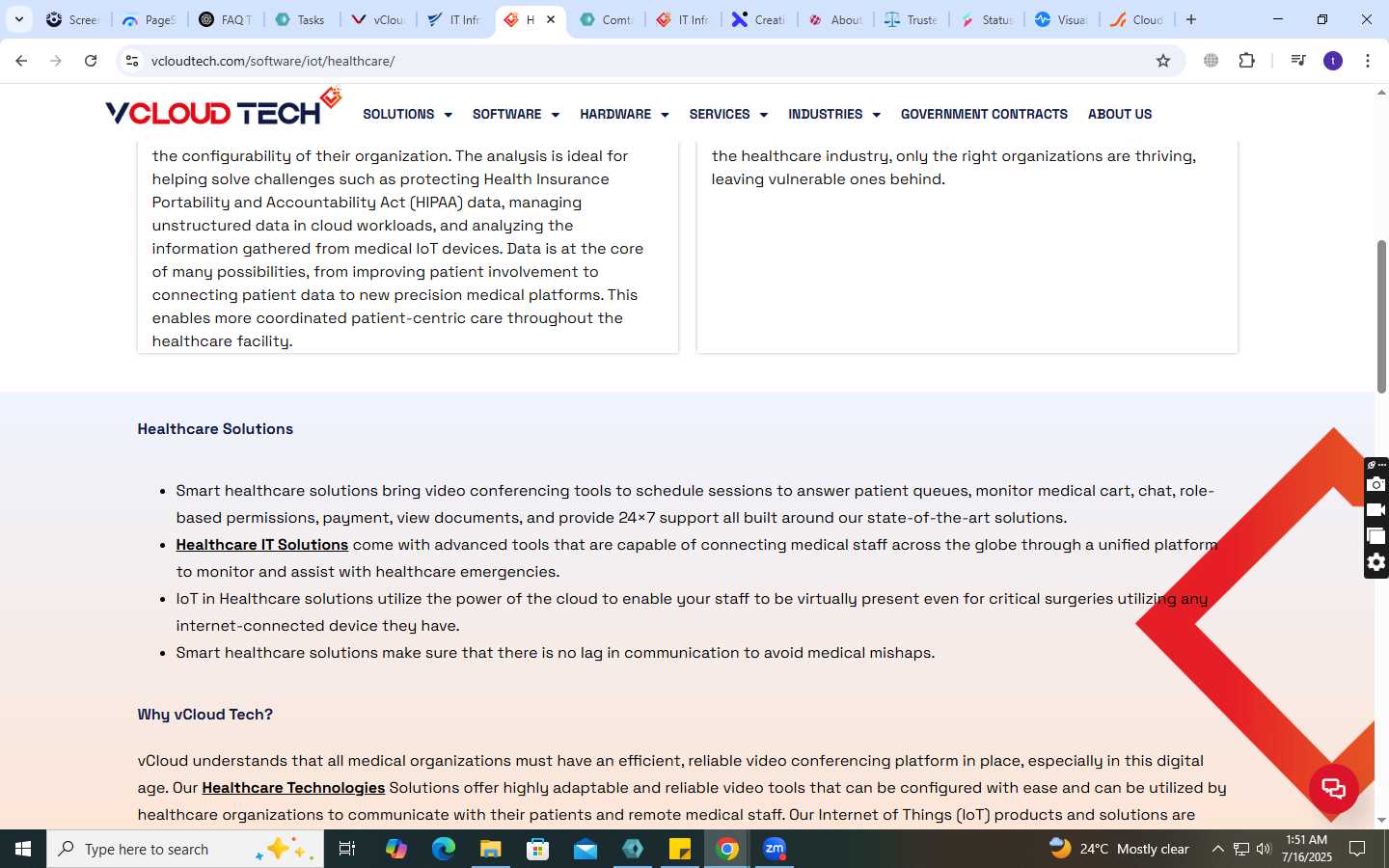Switch to the About tab
Screen dimensions: 1389x868
click(x=835, y=19)
